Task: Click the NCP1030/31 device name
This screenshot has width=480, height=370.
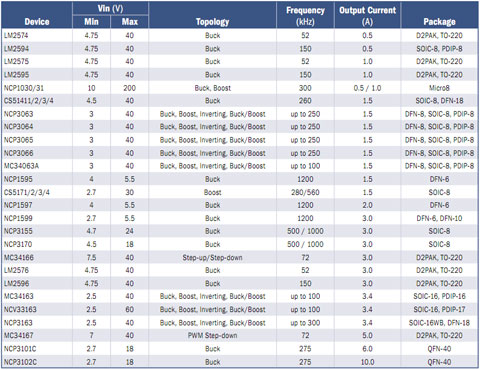Action: 24,88
